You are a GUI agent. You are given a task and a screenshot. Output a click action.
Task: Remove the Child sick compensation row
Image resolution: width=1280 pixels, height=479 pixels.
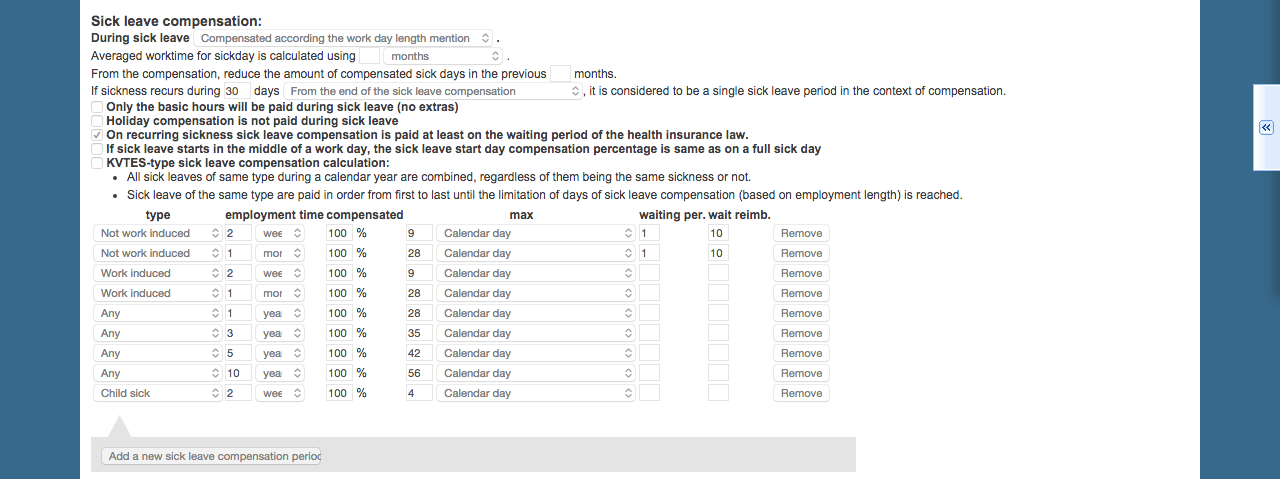[x=801, y=393]
